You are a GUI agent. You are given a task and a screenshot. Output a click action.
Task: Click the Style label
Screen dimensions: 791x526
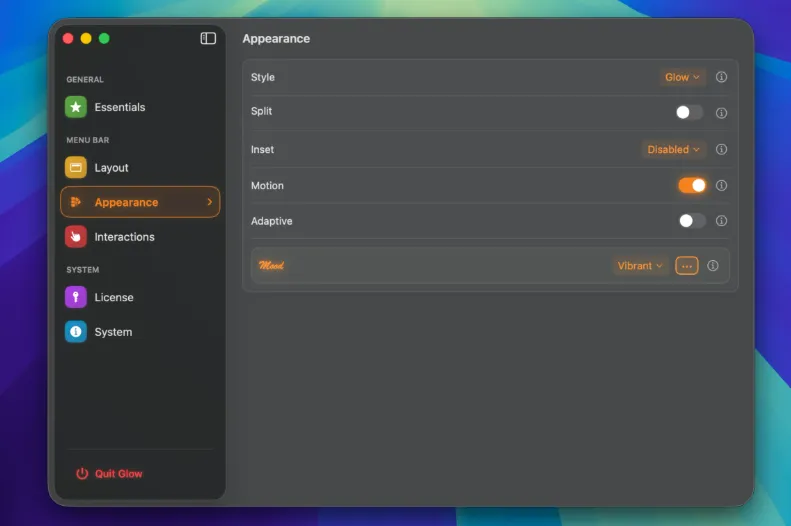click(263, 77)
